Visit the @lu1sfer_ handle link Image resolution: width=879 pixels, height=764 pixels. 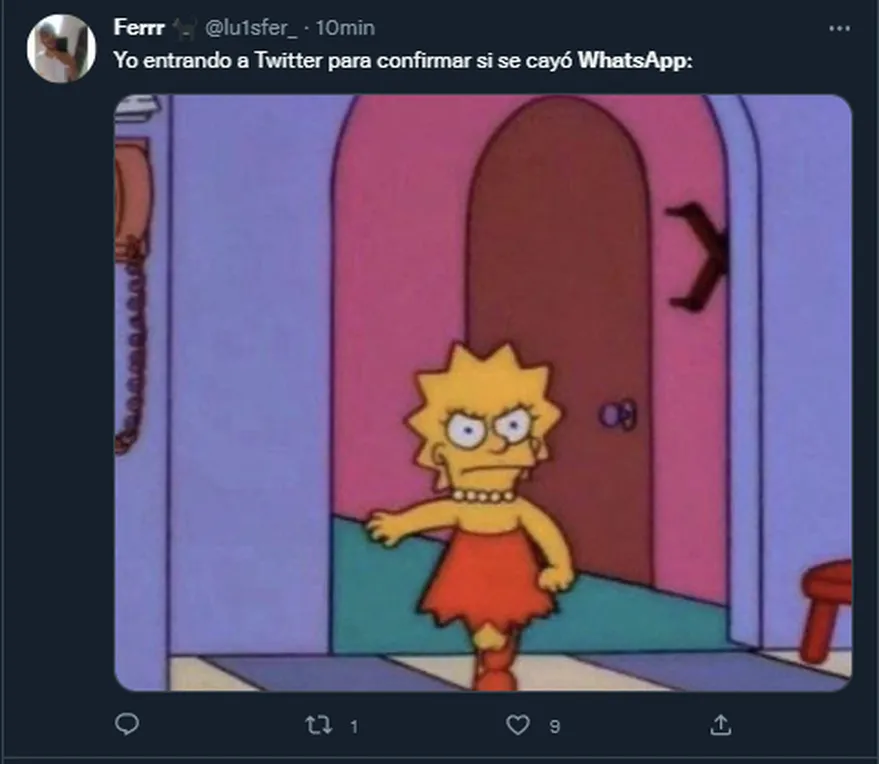tap(251, 28)
